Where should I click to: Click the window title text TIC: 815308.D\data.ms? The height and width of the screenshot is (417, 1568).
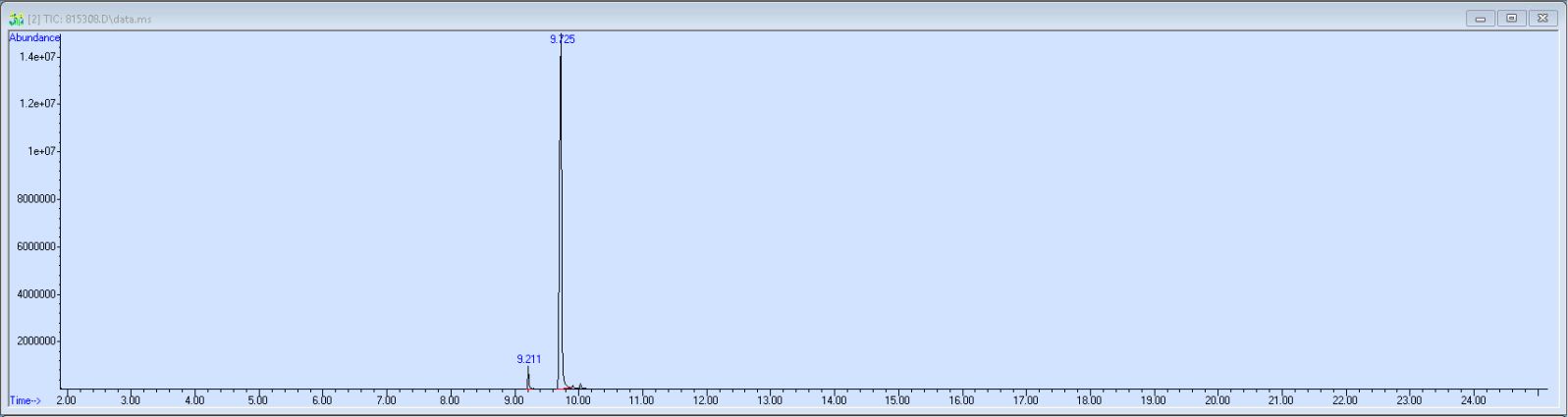coord(89,19)
